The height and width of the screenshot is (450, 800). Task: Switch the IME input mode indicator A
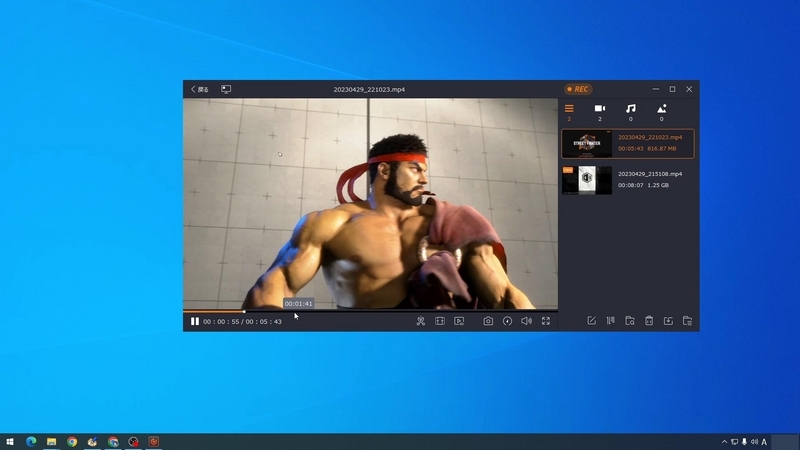point(764,442)
